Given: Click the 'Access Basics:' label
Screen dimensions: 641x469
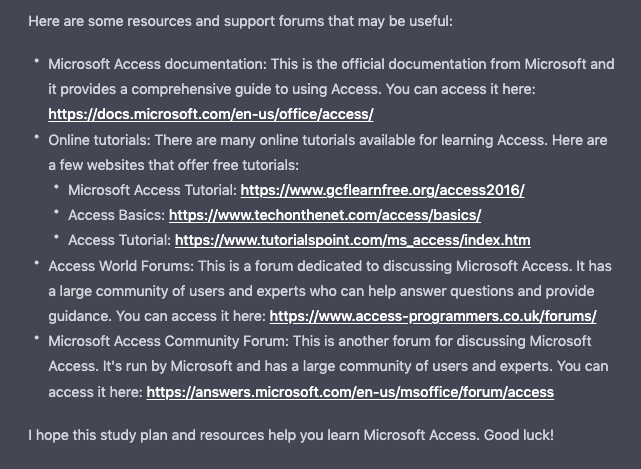Looking at the screenshot, I should 117,215.
